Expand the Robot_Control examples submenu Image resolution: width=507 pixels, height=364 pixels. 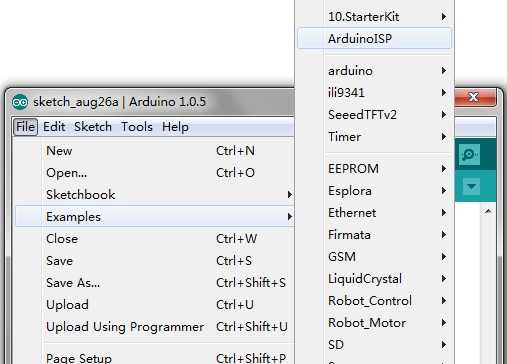pyautogui.click(x=374, y=301)
